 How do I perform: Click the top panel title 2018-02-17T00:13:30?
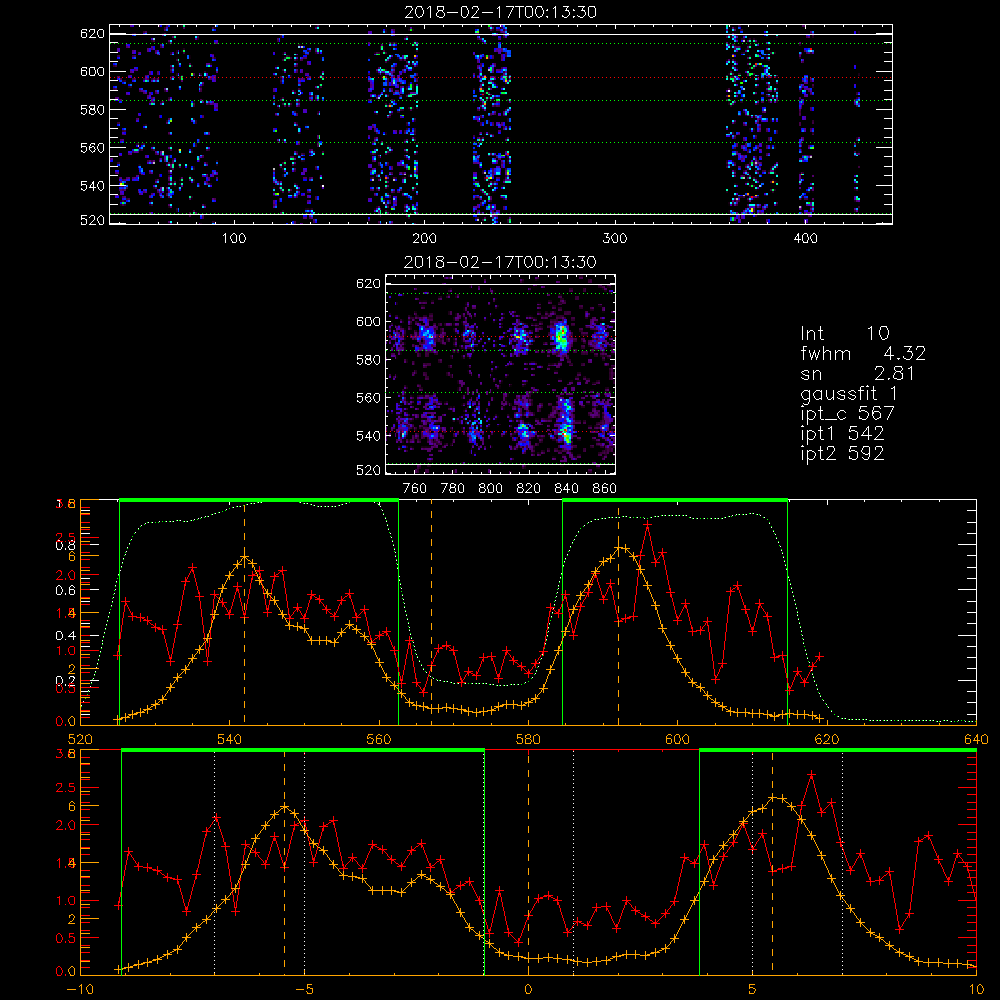pos(500,12)
